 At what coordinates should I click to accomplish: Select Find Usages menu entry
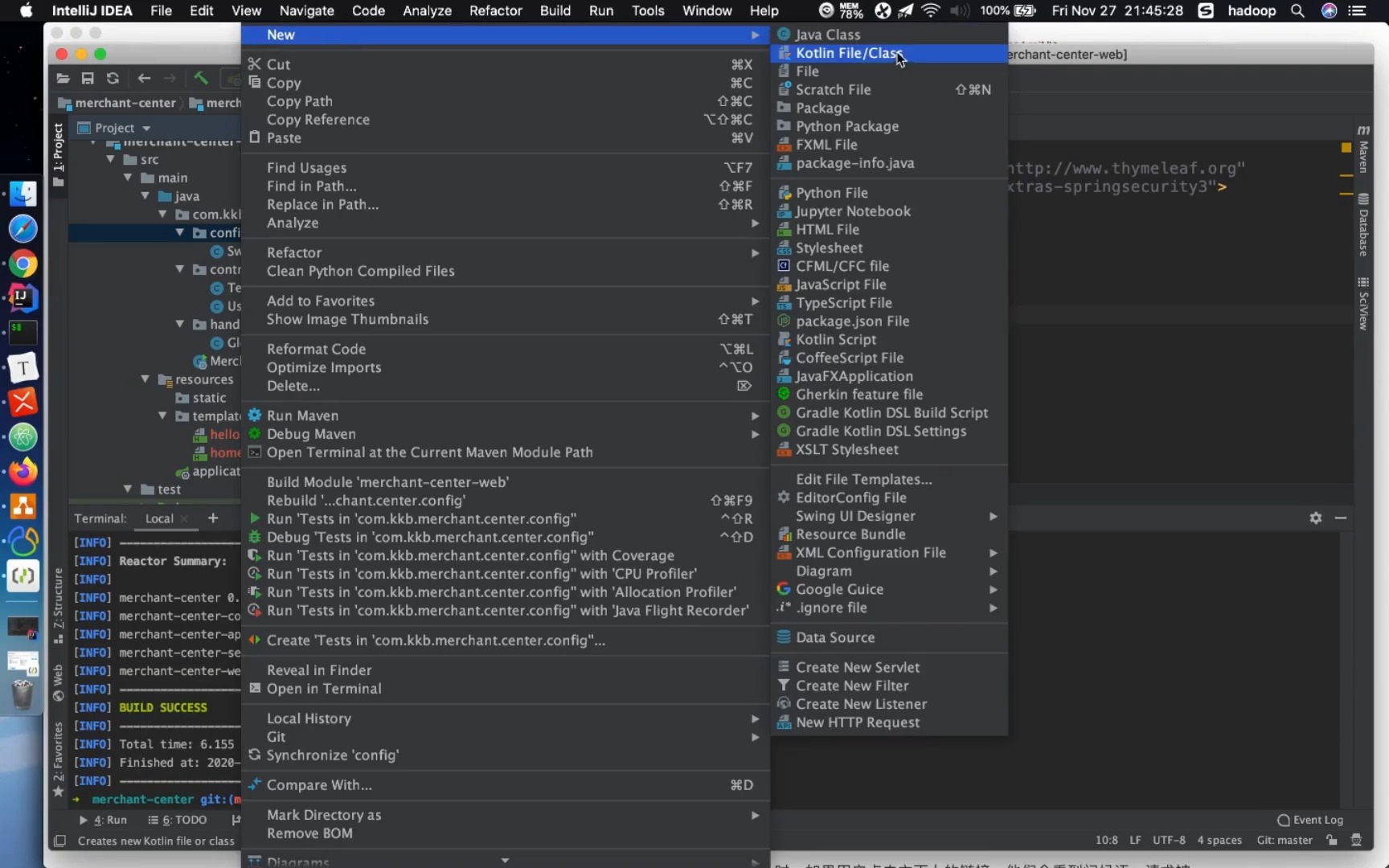point(505,168)
